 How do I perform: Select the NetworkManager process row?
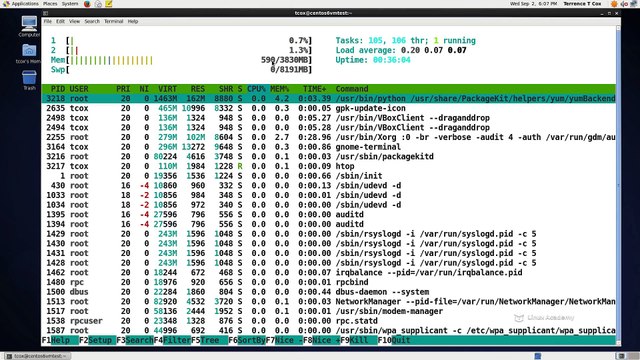(x=329, y=302)
